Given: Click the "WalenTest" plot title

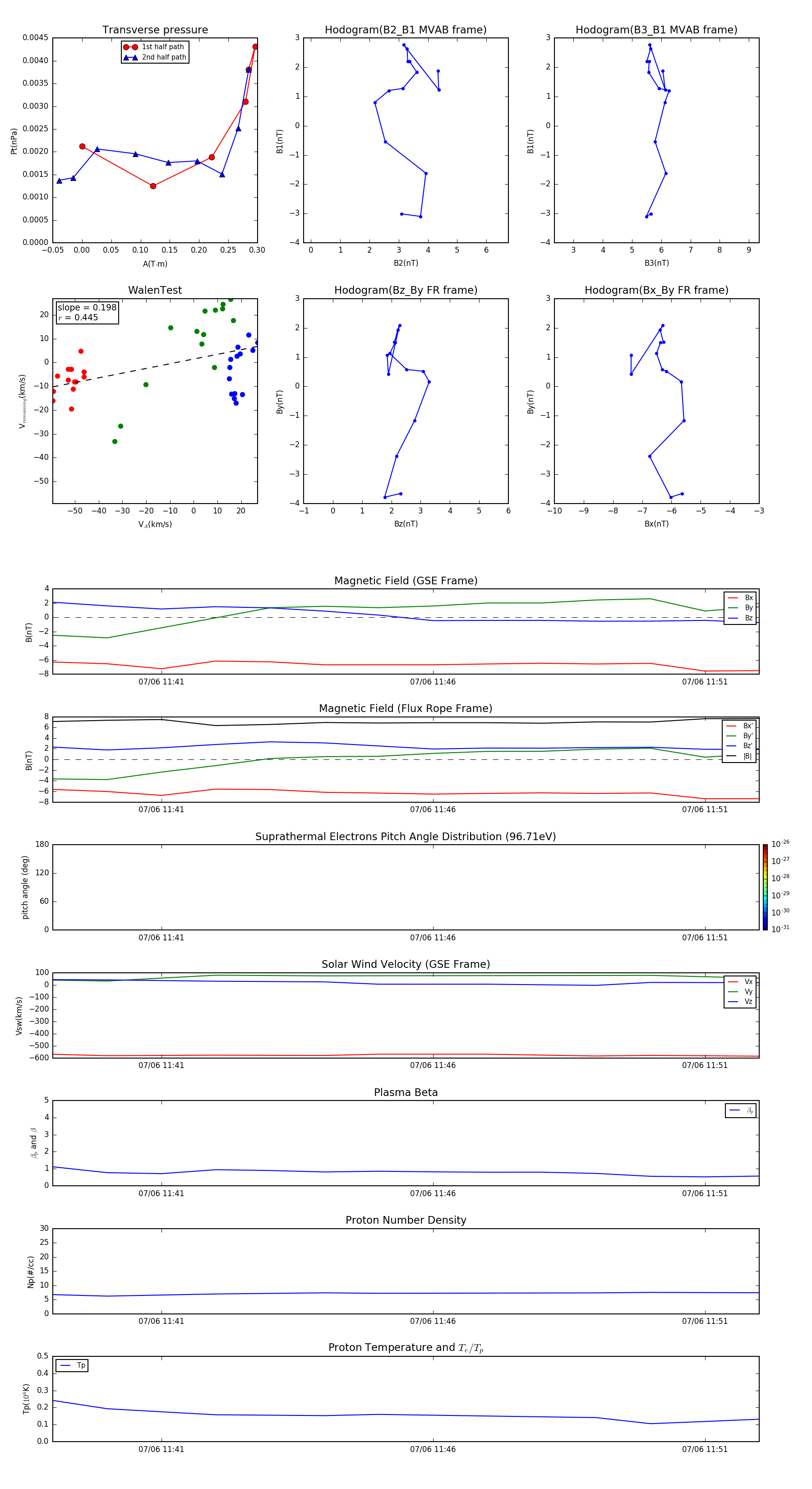Looking at the screenshot, I should point(155,290).
